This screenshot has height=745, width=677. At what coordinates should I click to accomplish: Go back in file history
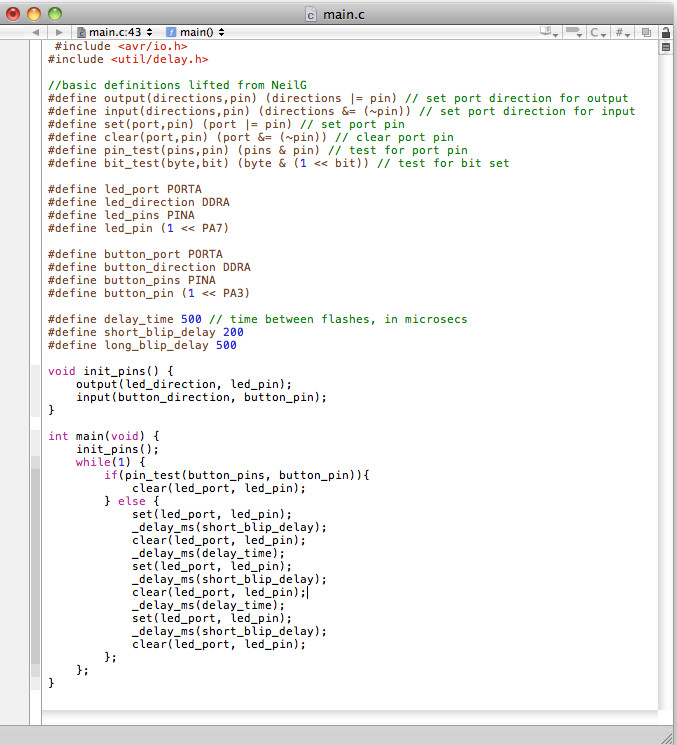(36, 32)
